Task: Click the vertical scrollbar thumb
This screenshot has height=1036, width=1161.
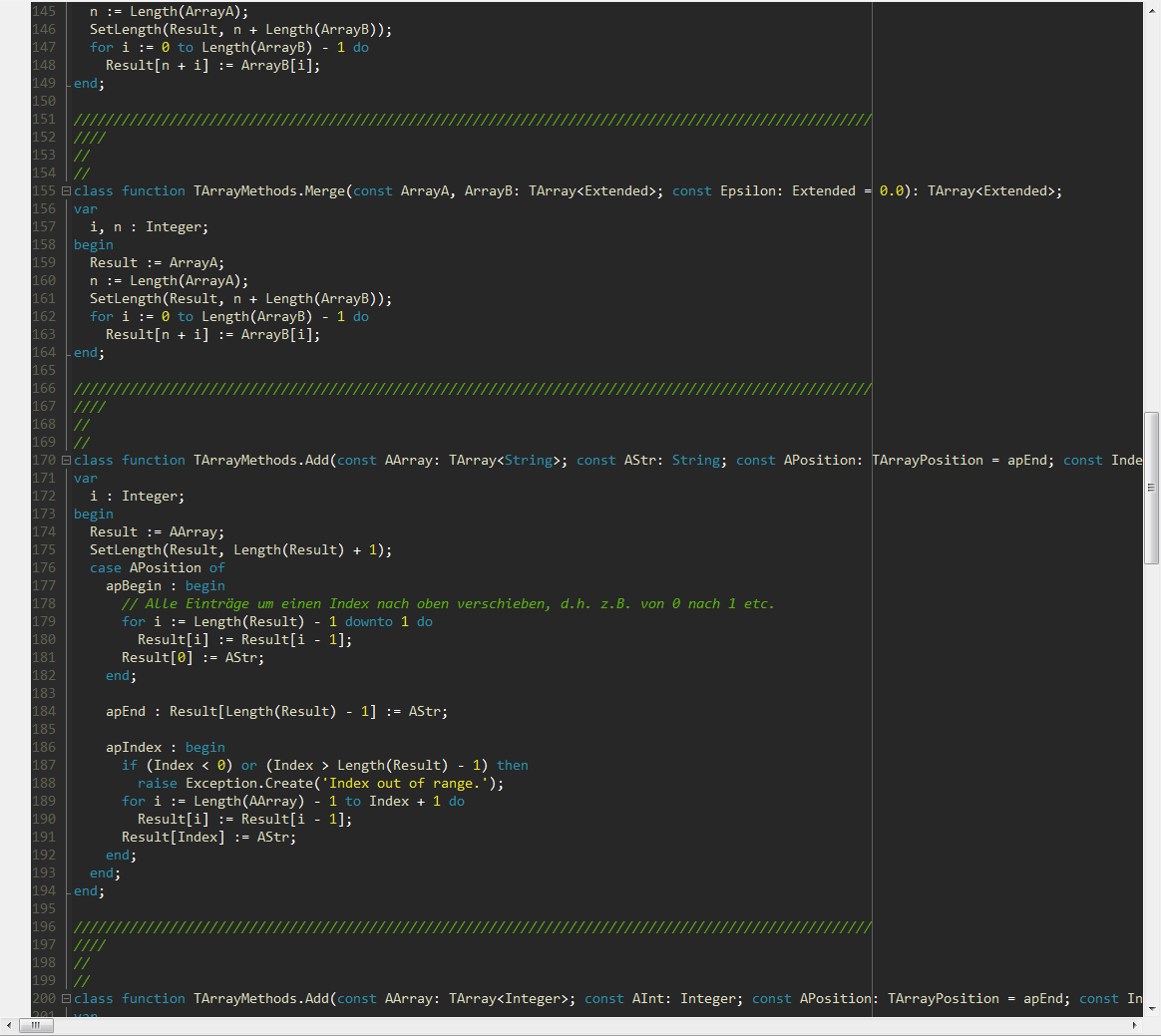Action: [1152, 489]
